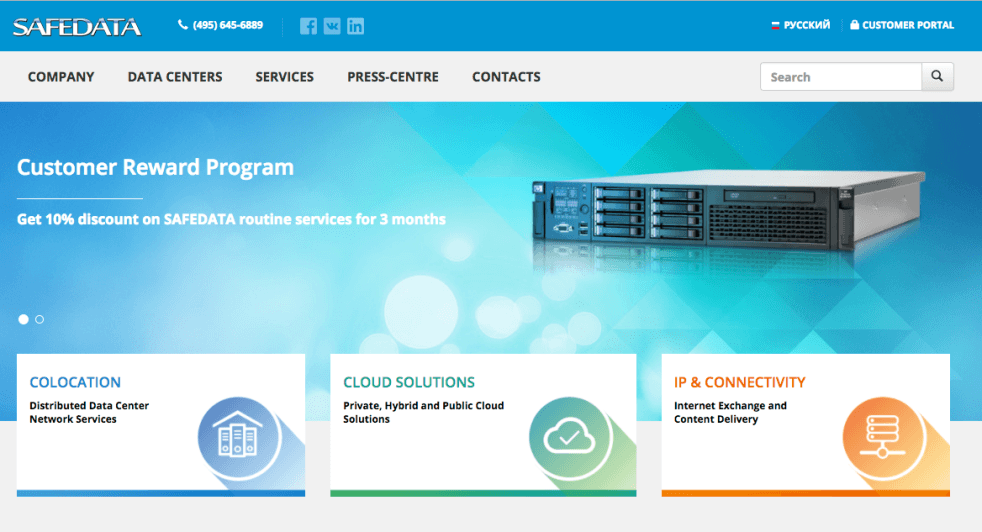Screen dimensions: 982x532
Task: Switch language to Русский
Action: (800, 25)
